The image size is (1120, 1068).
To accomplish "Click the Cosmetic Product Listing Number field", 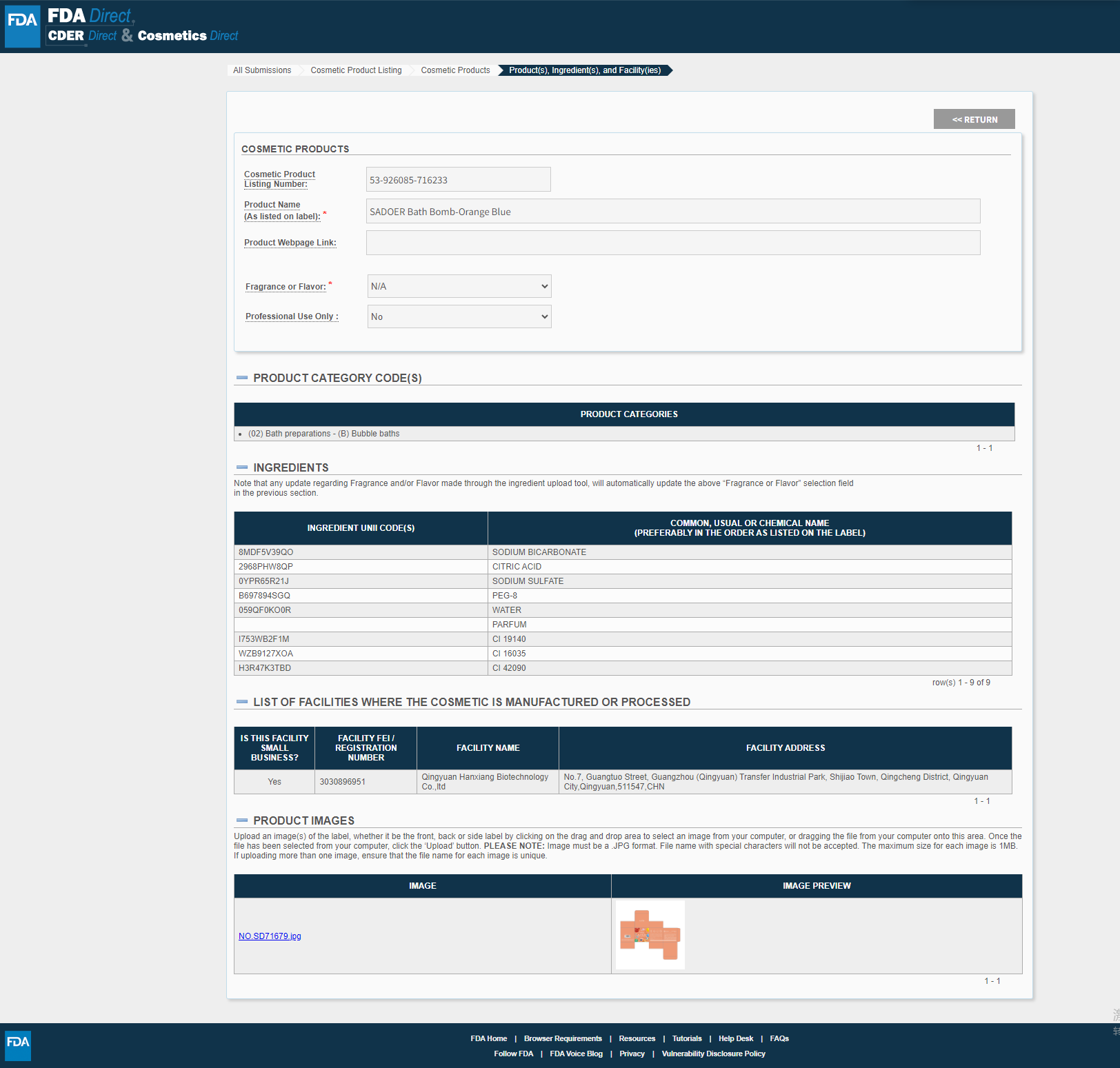I will (x=458, y=180).
